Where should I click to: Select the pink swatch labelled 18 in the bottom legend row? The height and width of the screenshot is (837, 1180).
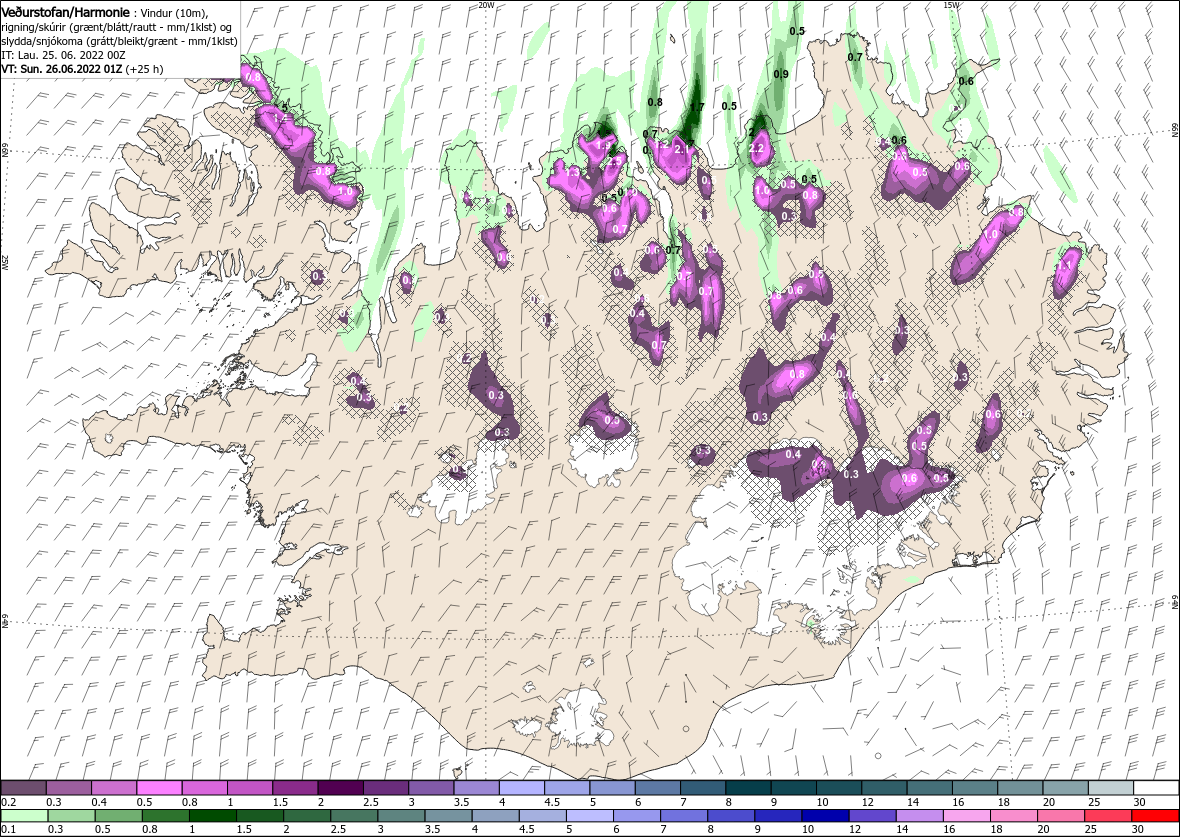click(x=1014, y=816)
